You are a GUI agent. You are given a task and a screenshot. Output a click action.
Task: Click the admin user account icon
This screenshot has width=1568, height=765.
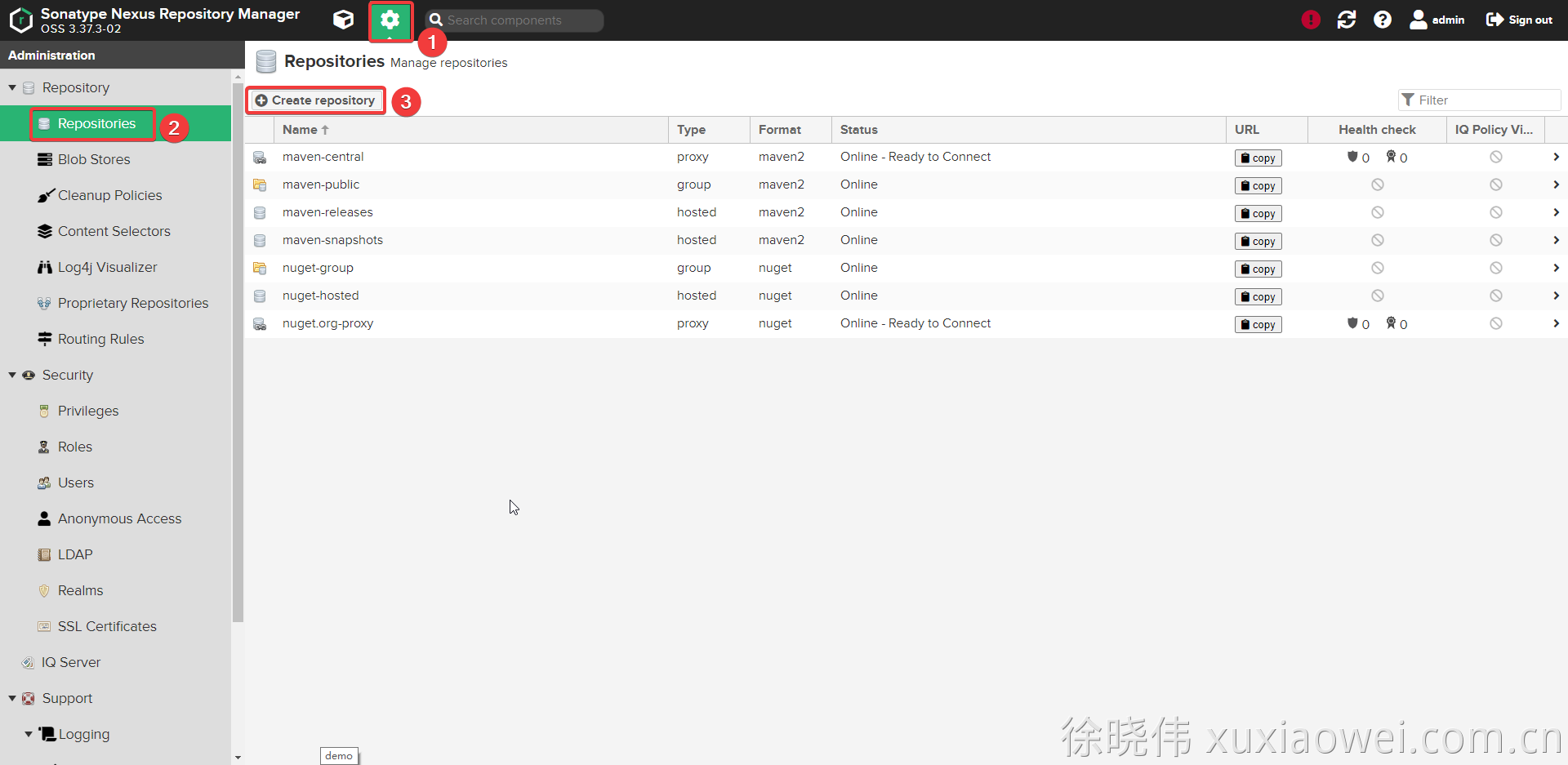click(1419, 20)
